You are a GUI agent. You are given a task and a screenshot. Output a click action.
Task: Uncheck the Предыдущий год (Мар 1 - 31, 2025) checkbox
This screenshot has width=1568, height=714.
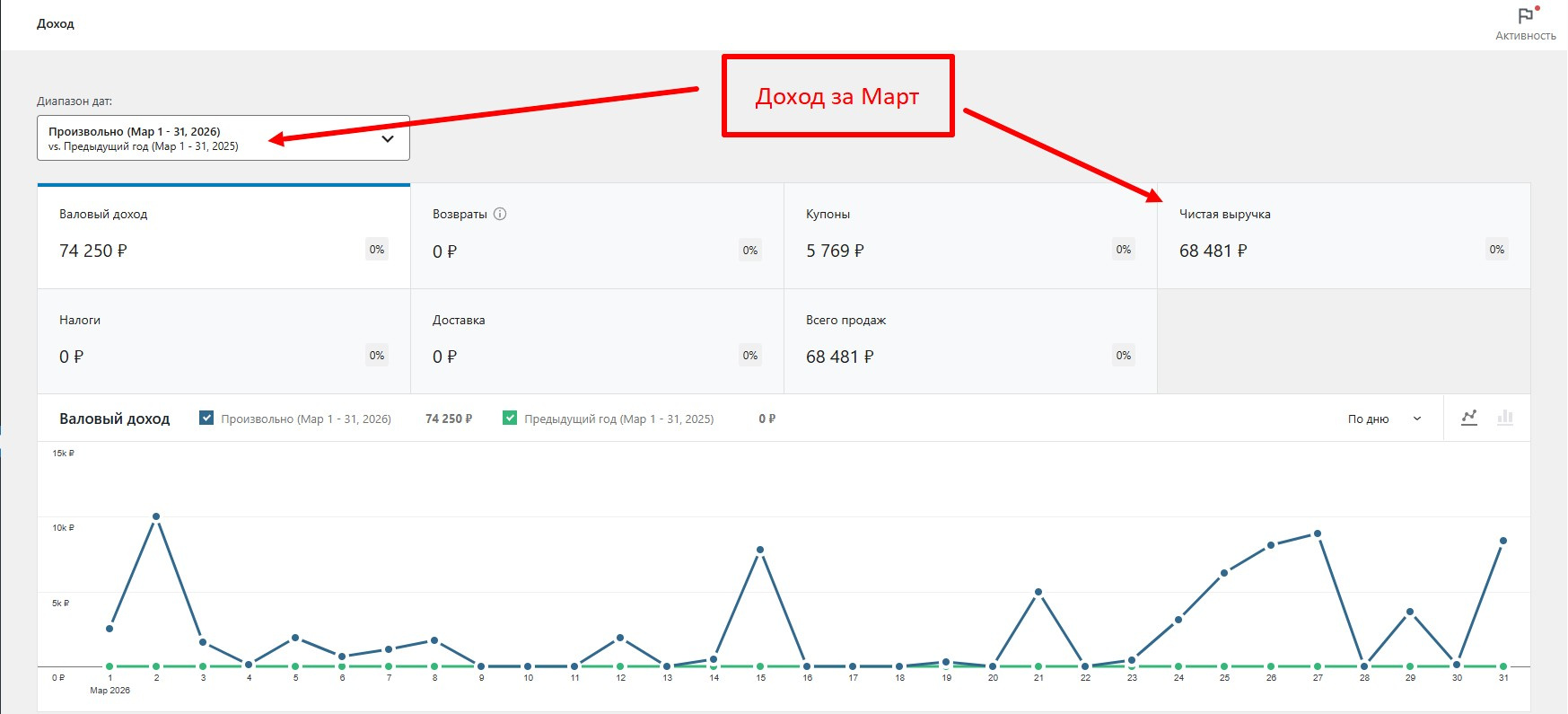[x=510, y=418]
